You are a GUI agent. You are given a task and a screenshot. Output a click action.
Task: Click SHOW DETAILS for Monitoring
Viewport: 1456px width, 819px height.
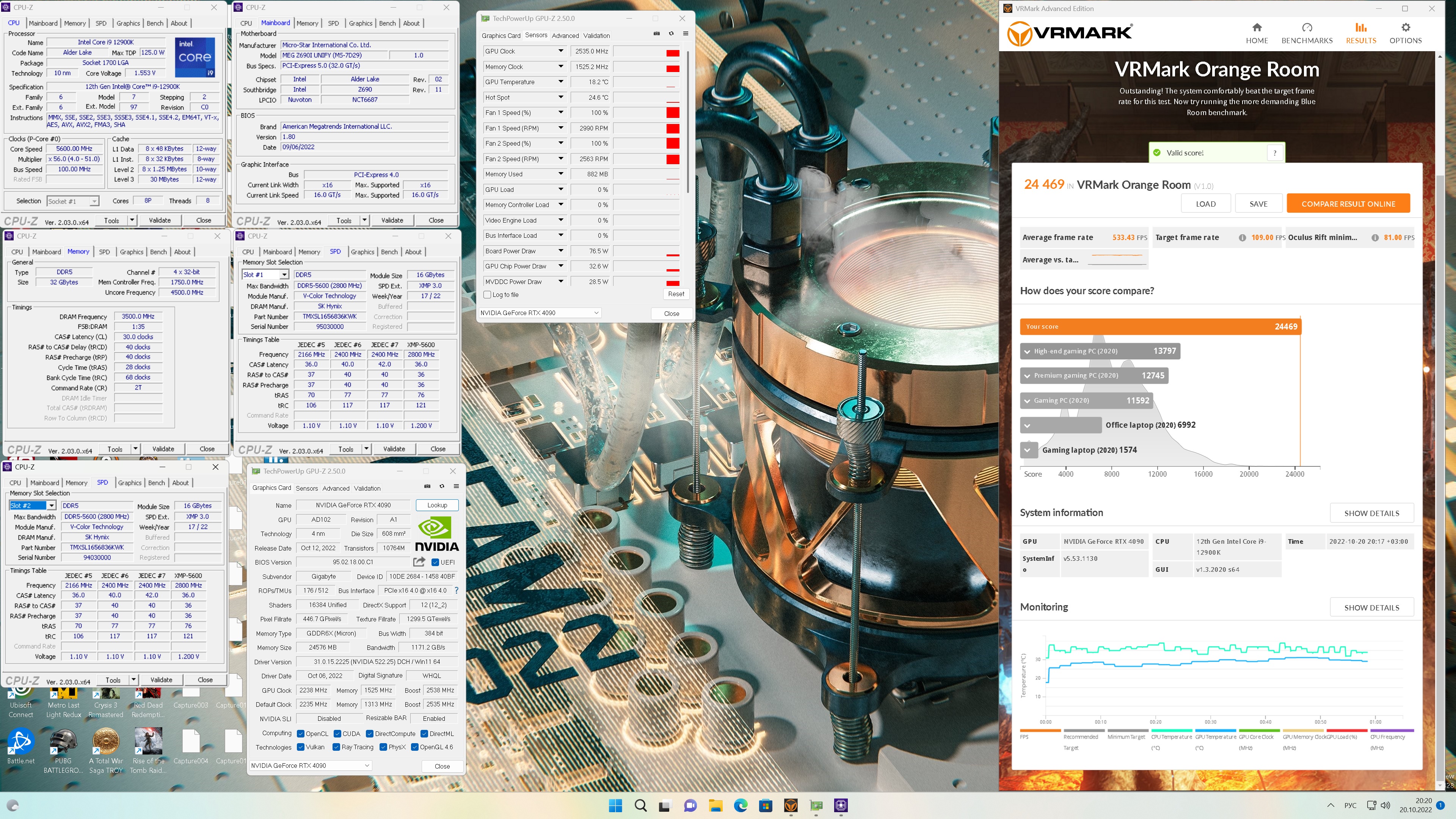pos(1372,607)
